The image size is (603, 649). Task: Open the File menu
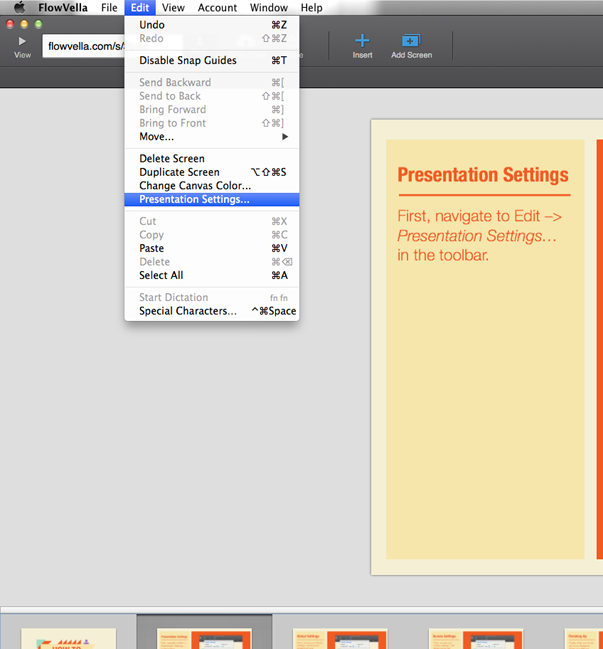coord(109,8)
